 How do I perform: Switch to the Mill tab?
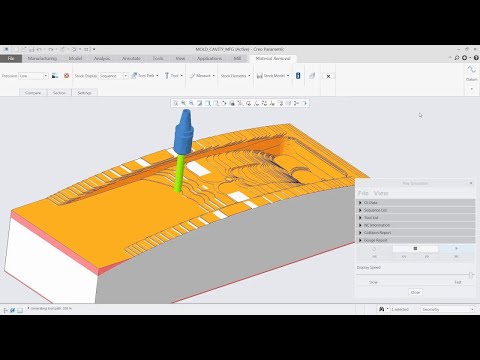(x=237, y=58)
